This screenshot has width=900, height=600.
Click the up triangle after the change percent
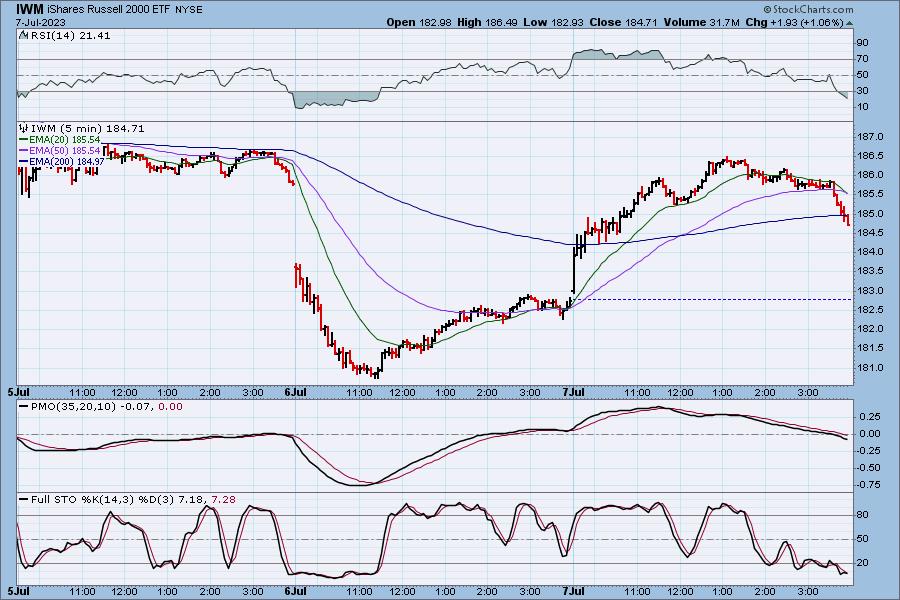849,23
